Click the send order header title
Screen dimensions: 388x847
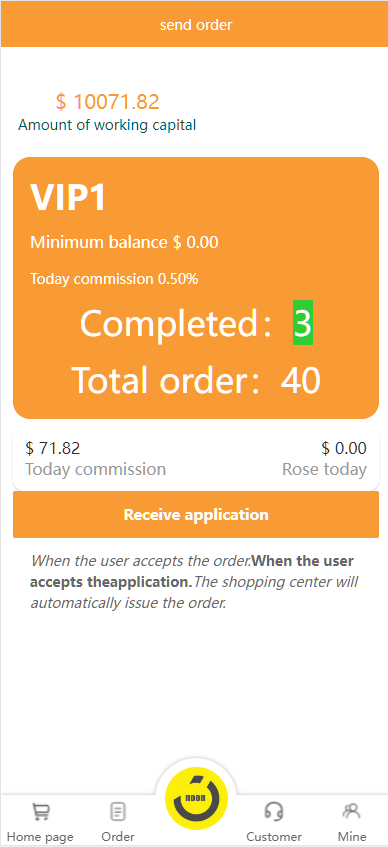tap(196, 25)
